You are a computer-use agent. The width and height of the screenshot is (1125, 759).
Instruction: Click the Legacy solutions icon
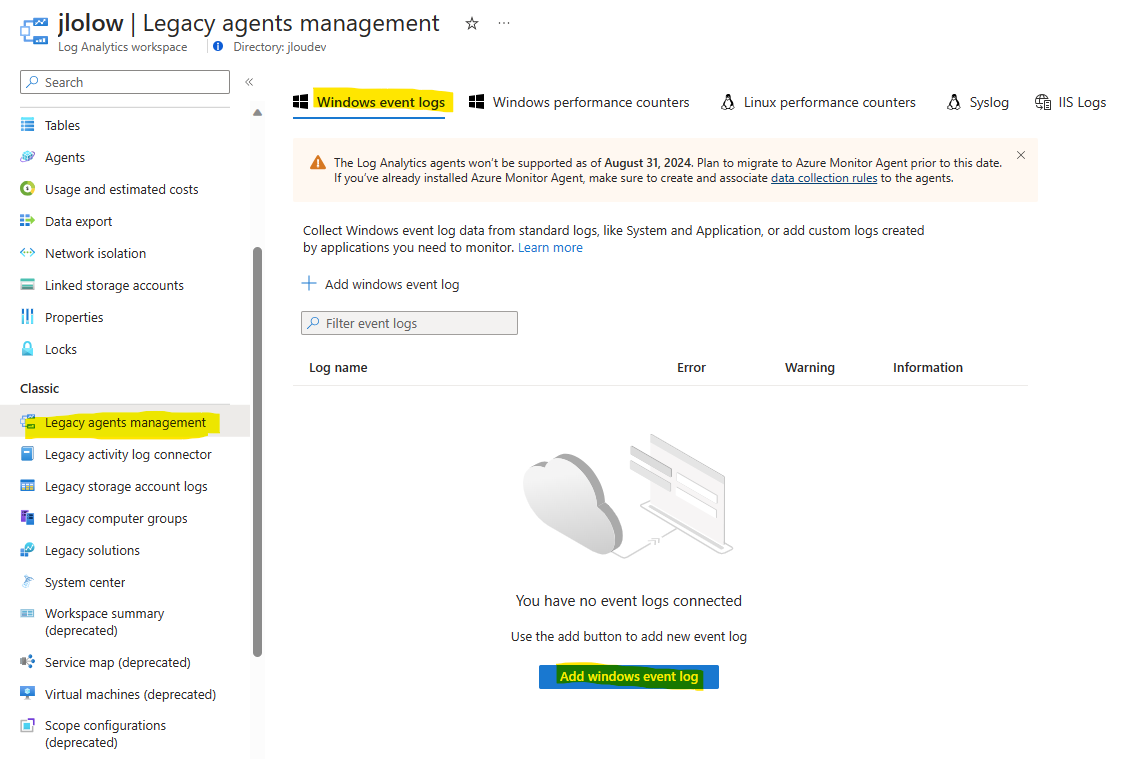pos(27,550)
